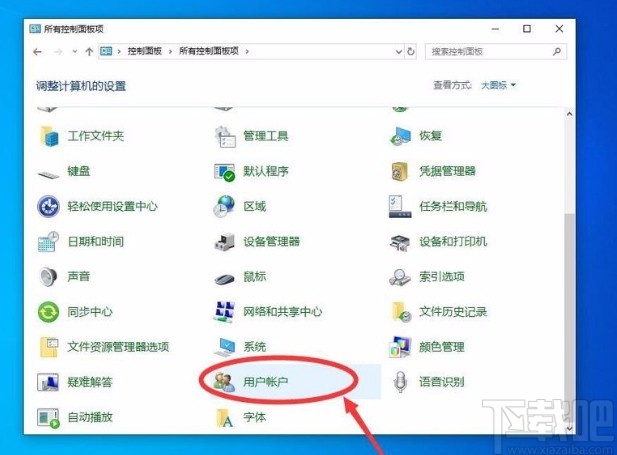The width and height of the screenshot is (617, 455).
Task: Open 大图标 view mode dropdown
Action: coord(498,85)
